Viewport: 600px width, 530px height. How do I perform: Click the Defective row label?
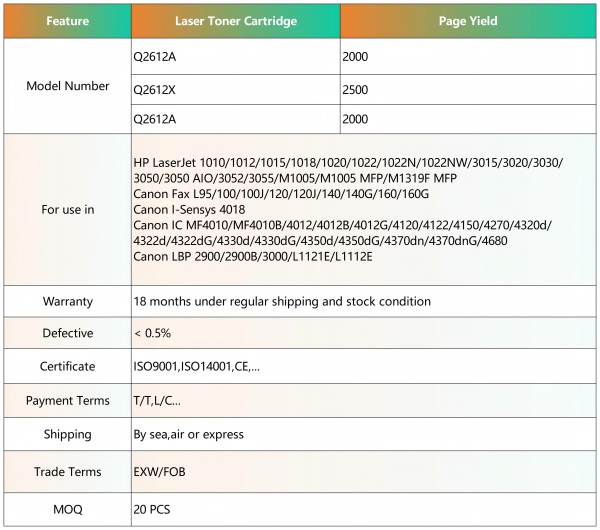pyautogui.click(x=68, y=333)
